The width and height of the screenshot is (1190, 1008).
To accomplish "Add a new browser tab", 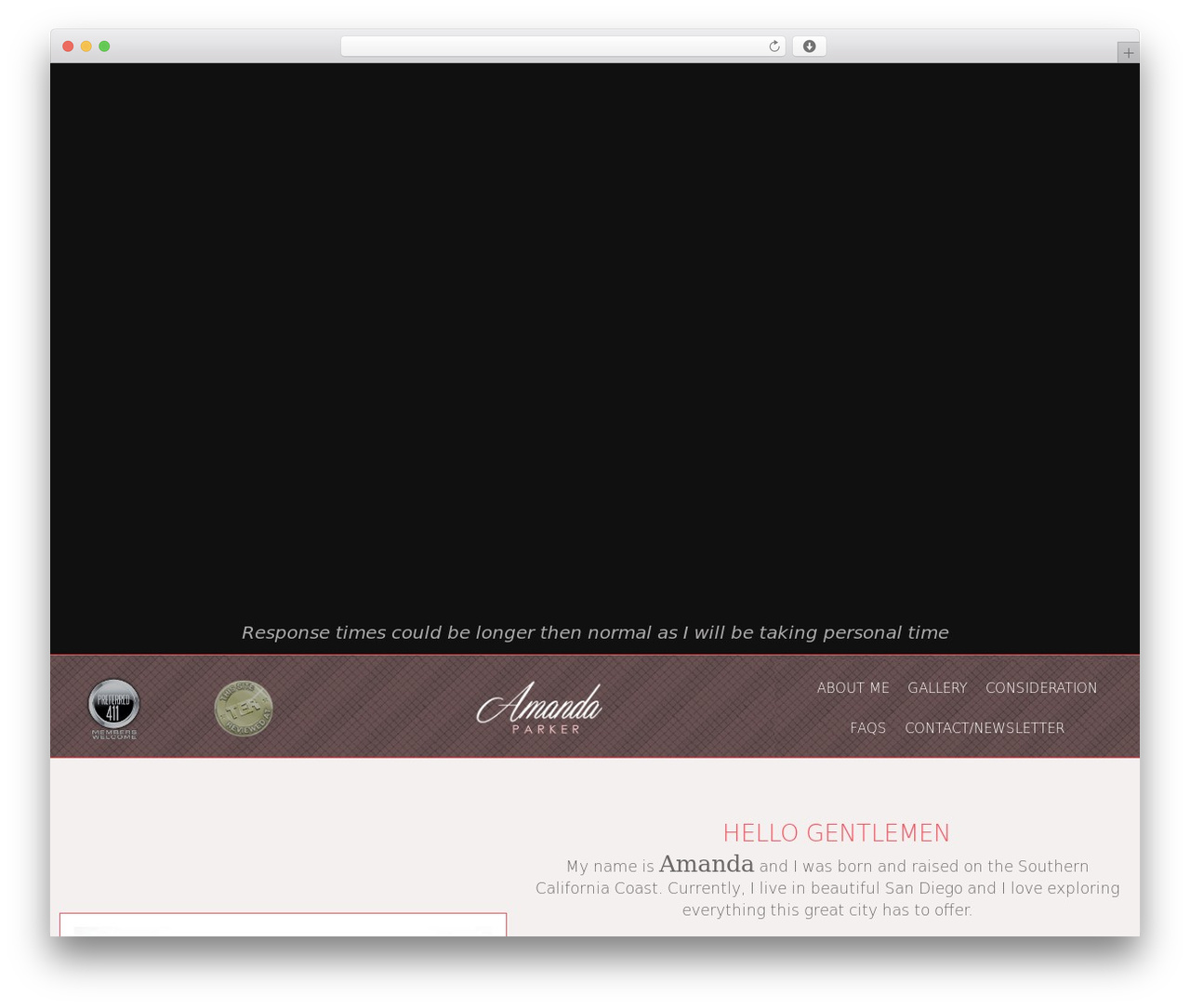I will click(1128, 53).
